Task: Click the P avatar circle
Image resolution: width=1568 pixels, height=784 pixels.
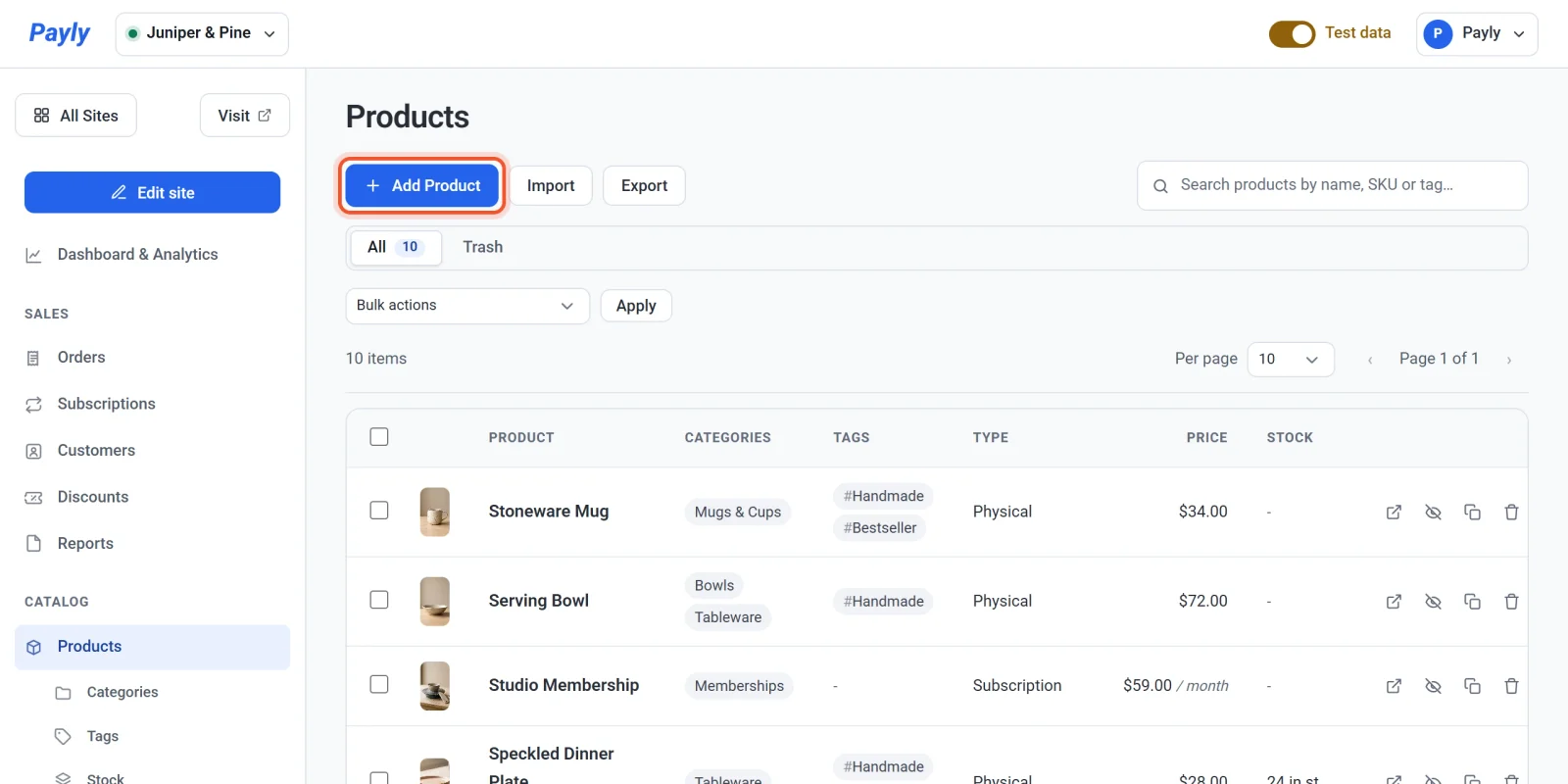Action: click(x=1438, y=33)
